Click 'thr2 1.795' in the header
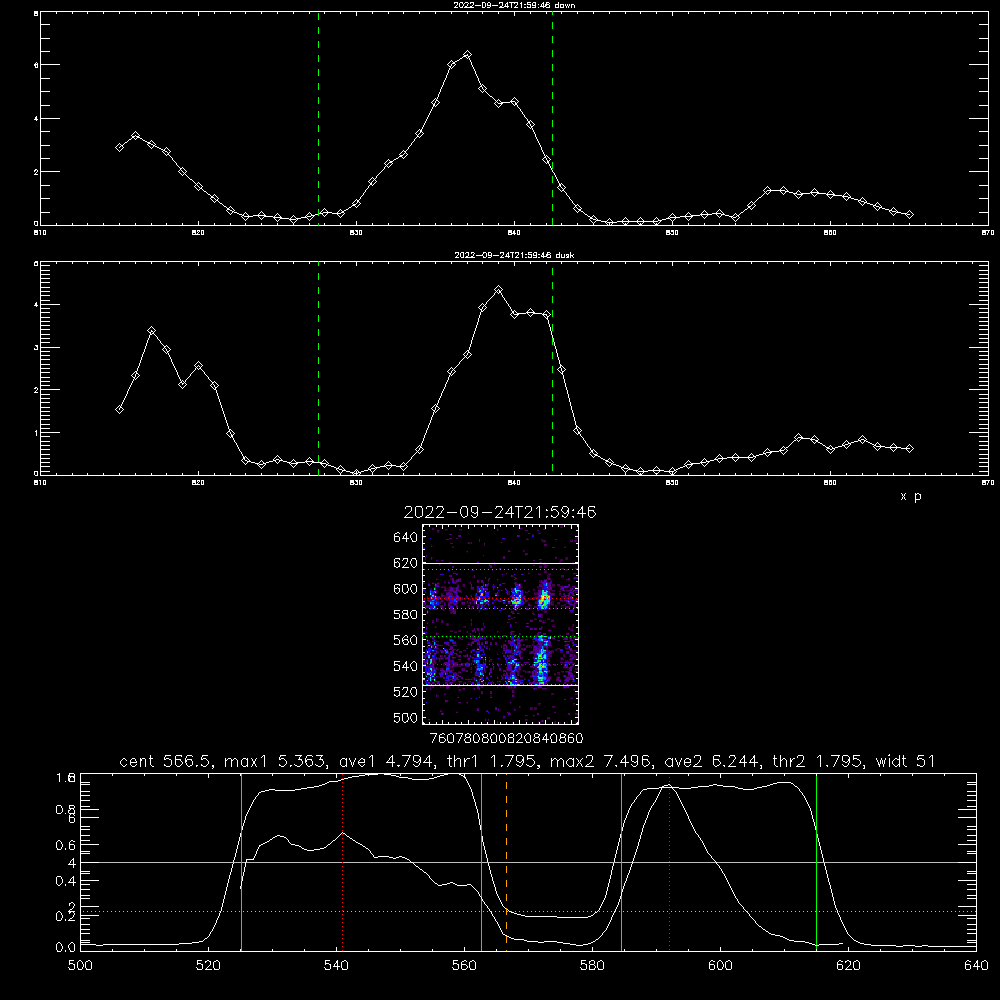The width and height of the screenshot is (1000, 1000). pyautogui.click(x=818, y=761)
